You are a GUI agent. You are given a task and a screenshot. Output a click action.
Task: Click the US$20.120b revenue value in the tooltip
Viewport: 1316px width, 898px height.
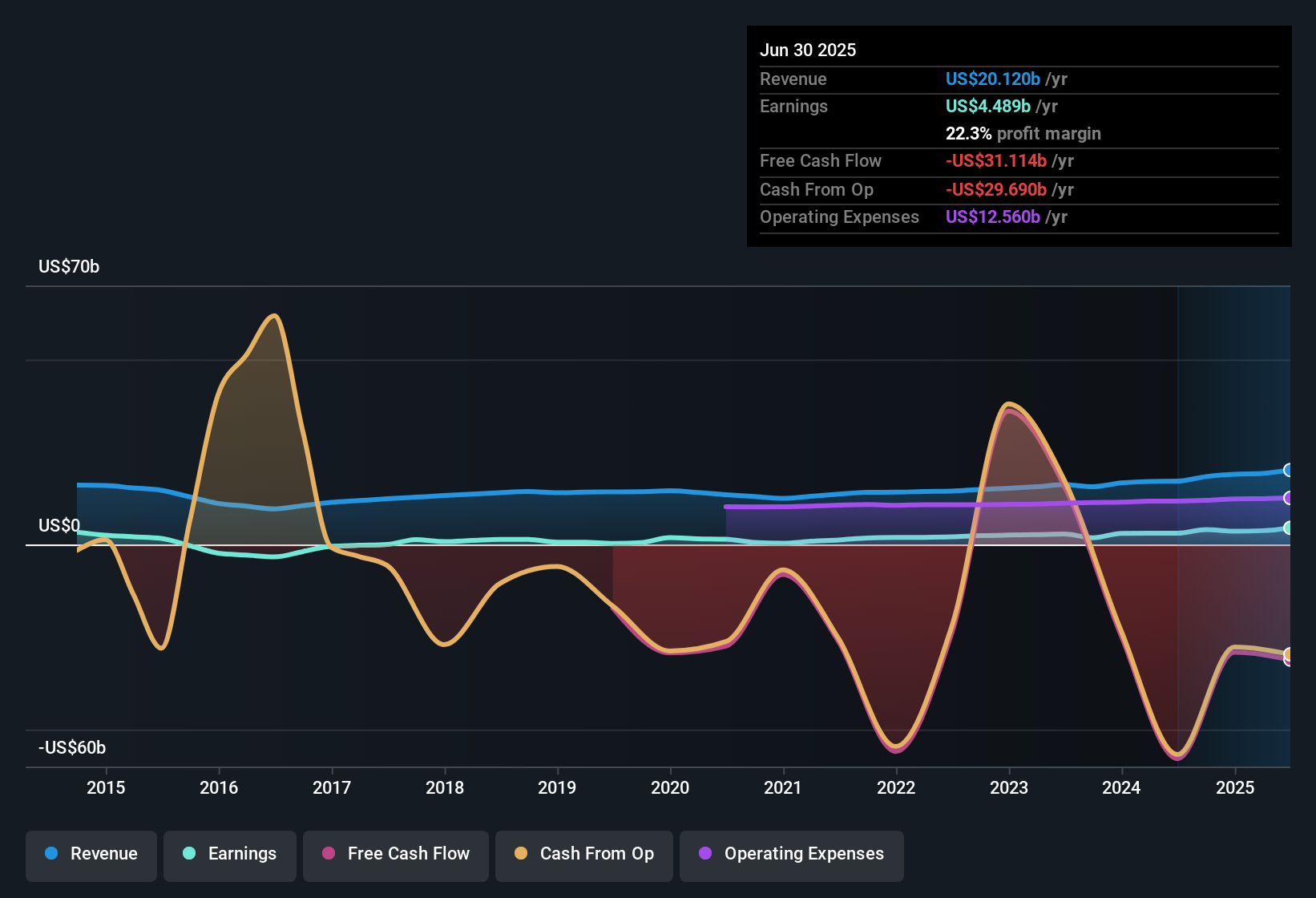pyautogui.click(x=993, y=79)
